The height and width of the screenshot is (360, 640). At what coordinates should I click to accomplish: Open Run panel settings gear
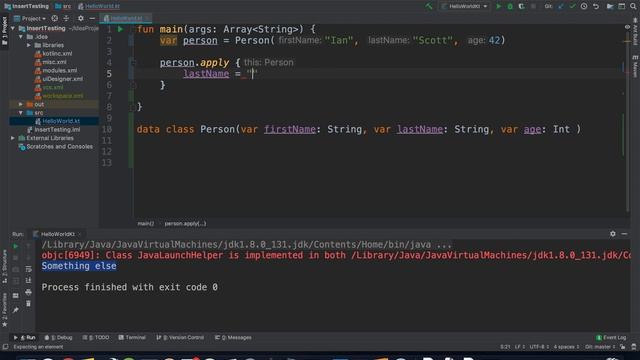[613, 234]
